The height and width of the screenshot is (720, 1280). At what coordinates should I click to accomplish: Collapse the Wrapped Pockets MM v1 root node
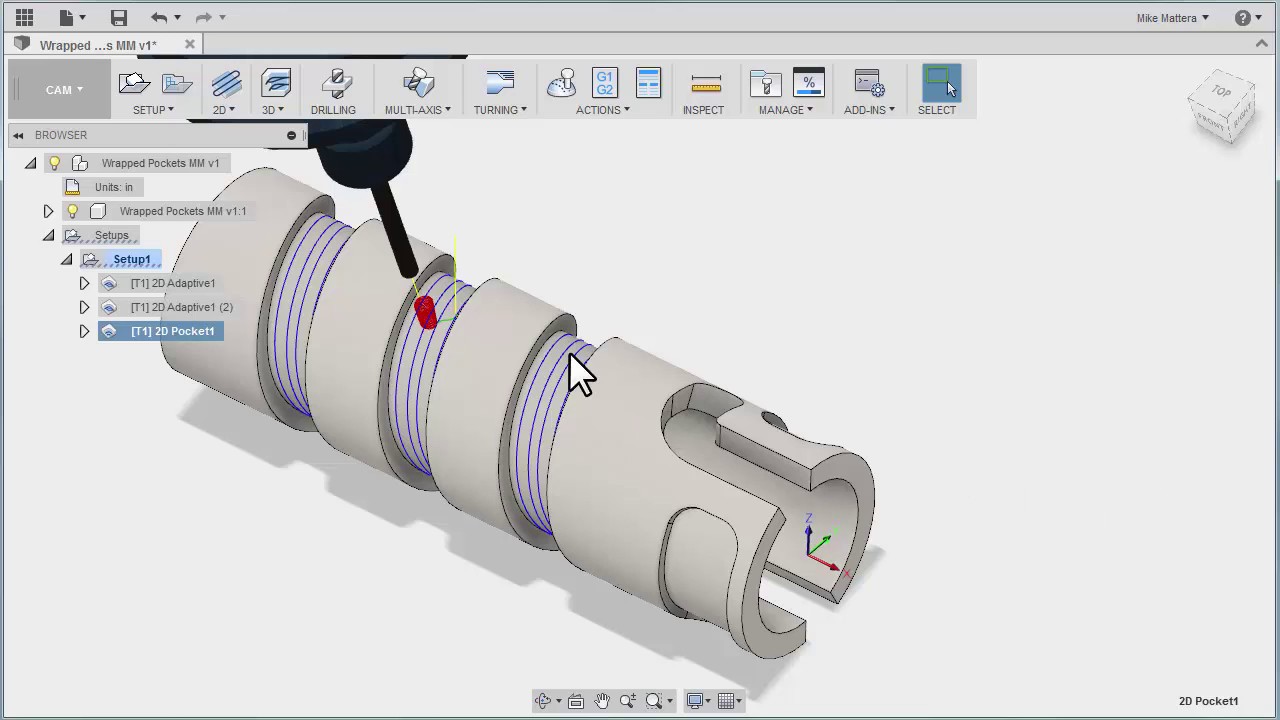tap(30, 163)
